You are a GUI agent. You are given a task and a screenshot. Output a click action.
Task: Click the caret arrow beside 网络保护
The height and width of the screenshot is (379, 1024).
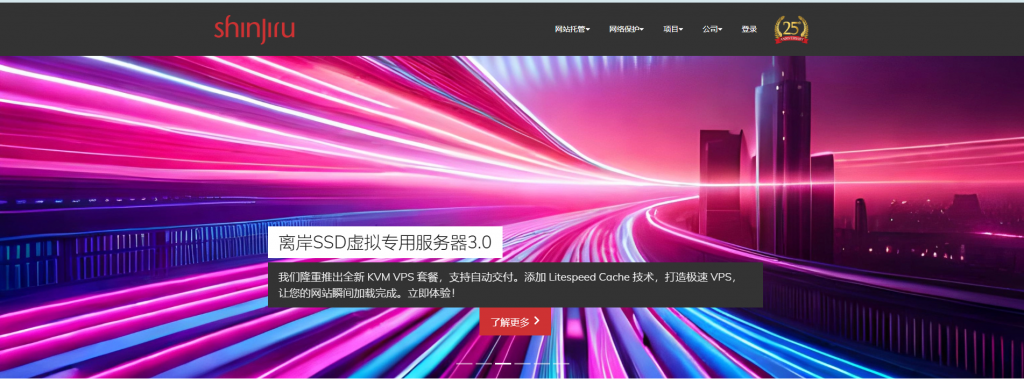click(x=642, y=29)
